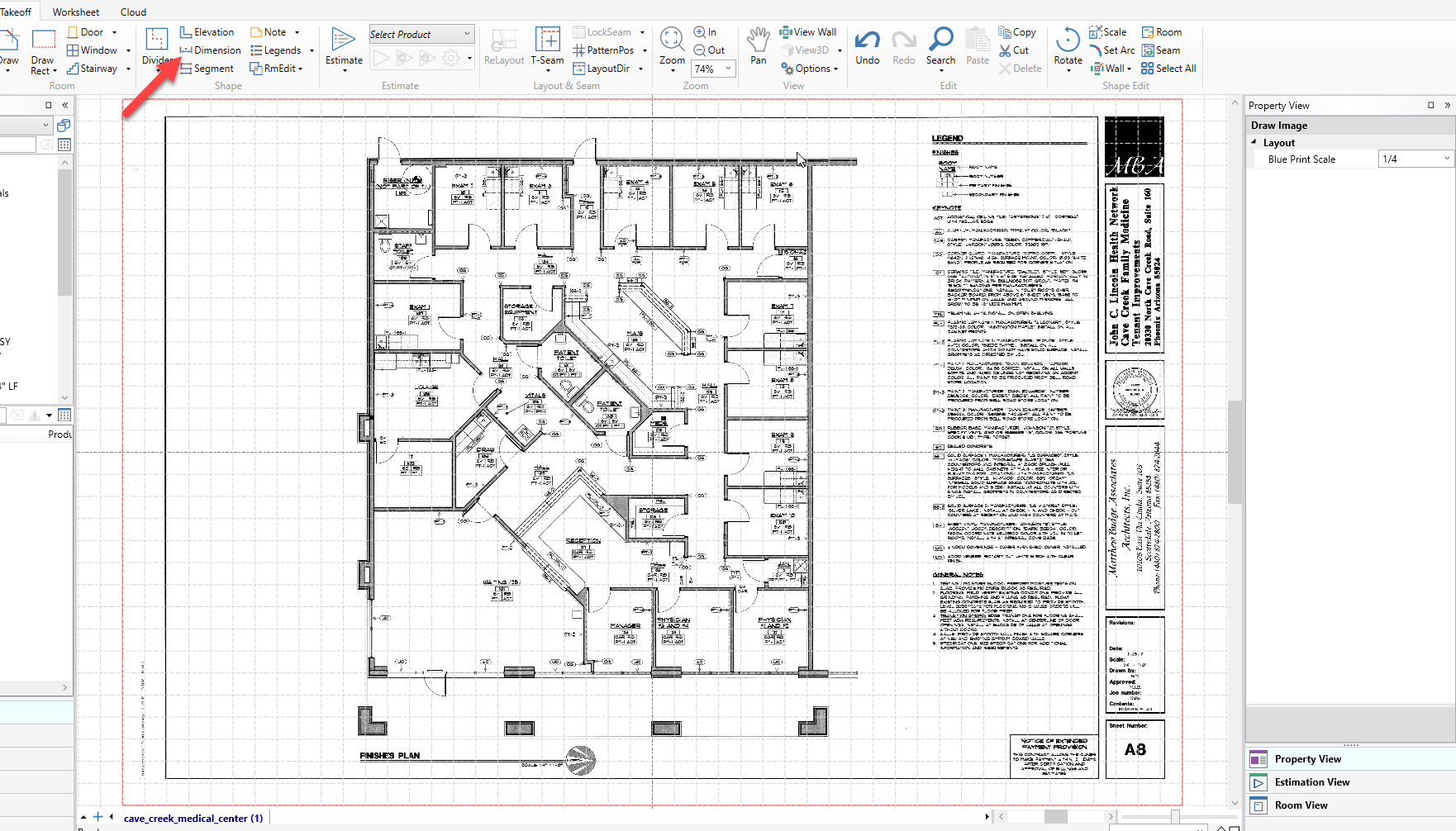This screenshot has width=1456, height=831.
Task: Toggle View Wall
Action: [807, 32]
